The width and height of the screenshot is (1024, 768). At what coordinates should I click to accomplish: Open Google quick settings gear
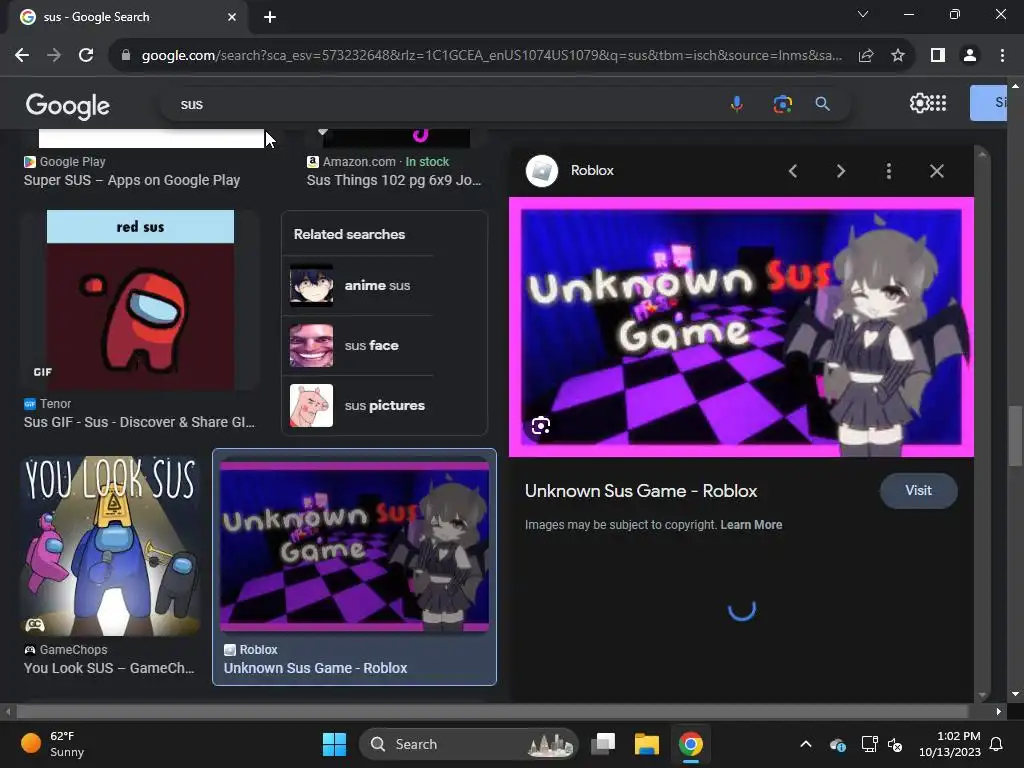[x=919, y=103]
